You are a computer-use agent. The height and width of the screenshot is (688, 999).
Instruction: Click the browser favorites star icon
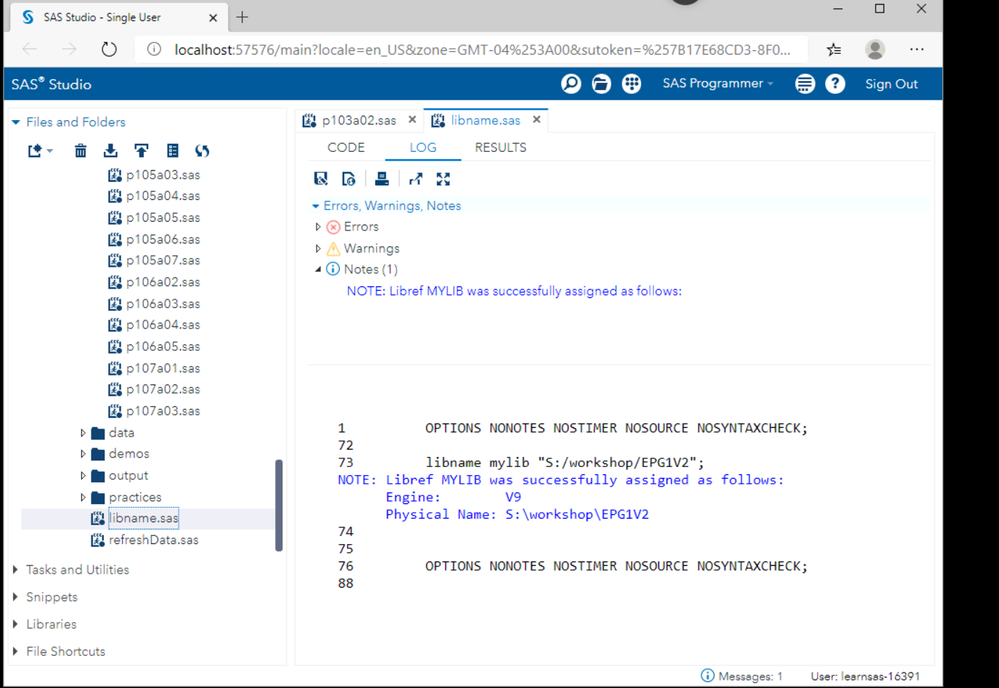(x=834, y=49)
